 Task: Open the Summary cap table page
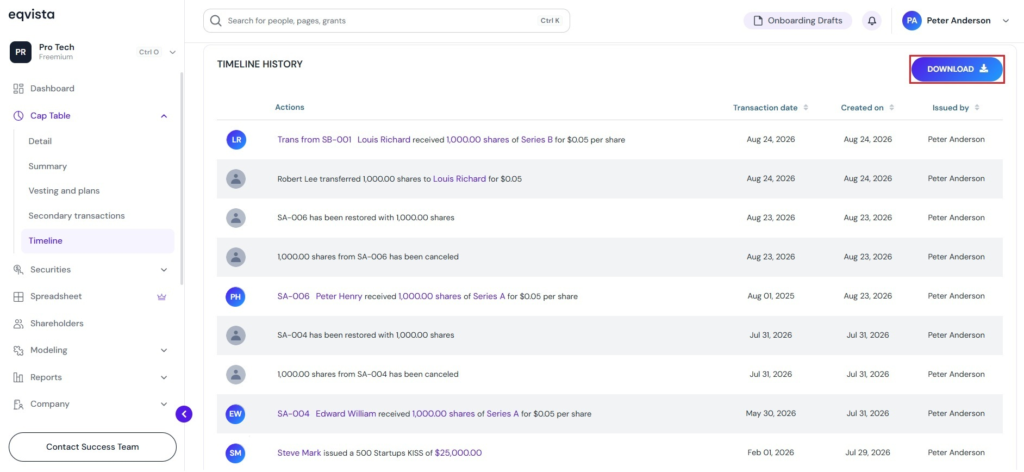click(x=48, y=166)
